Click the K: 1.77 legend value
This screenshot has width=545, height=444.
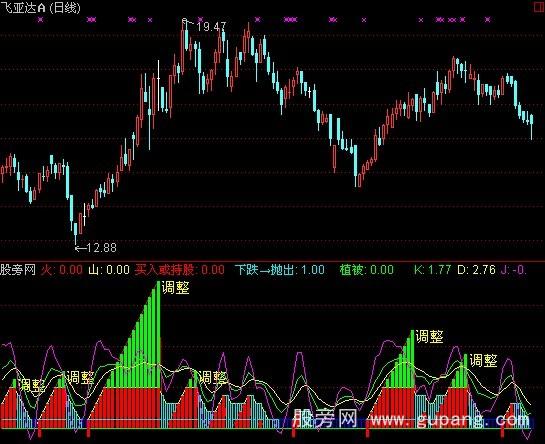click(x=432, y=270)
